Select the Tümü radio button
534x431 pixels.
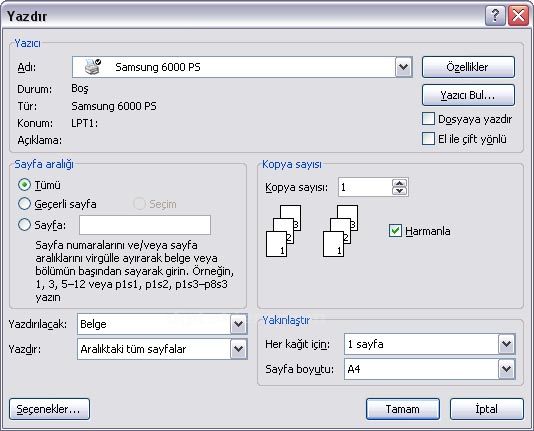point(24,185)
